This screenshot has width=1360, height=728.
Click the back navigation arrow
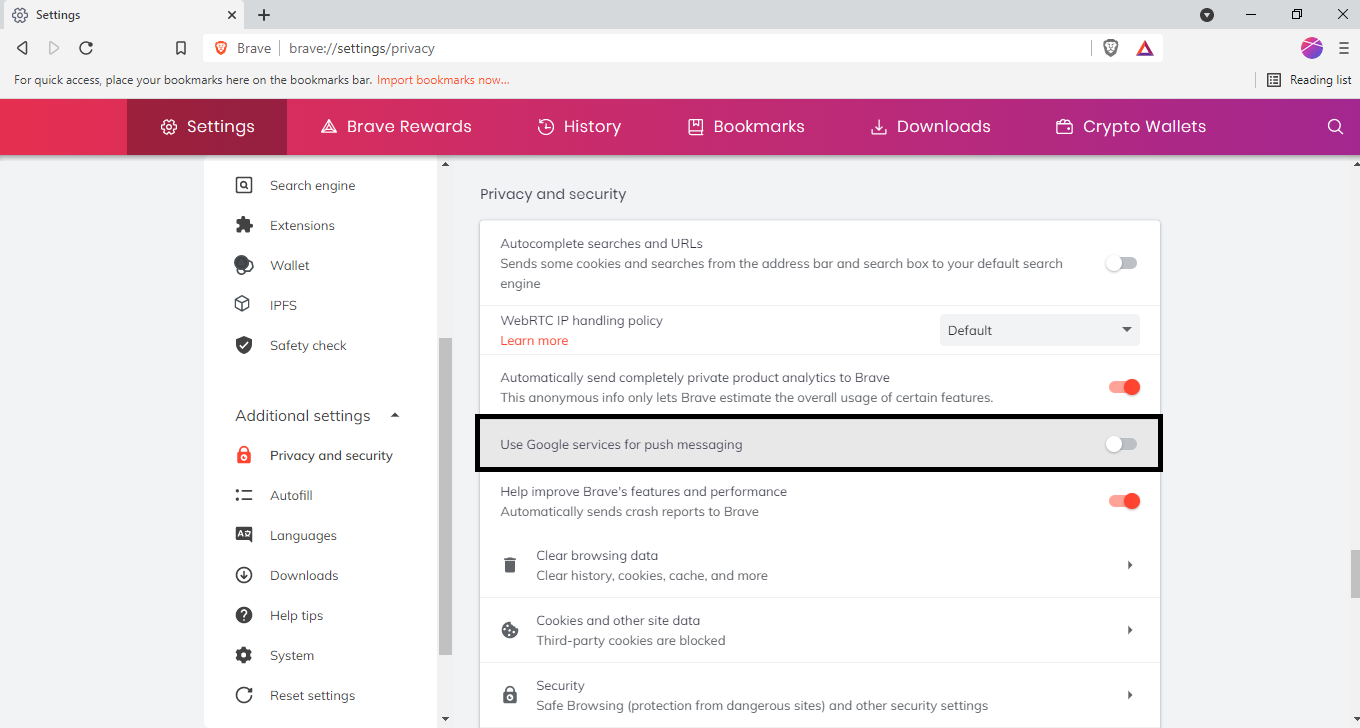click(x=22, y=48)
